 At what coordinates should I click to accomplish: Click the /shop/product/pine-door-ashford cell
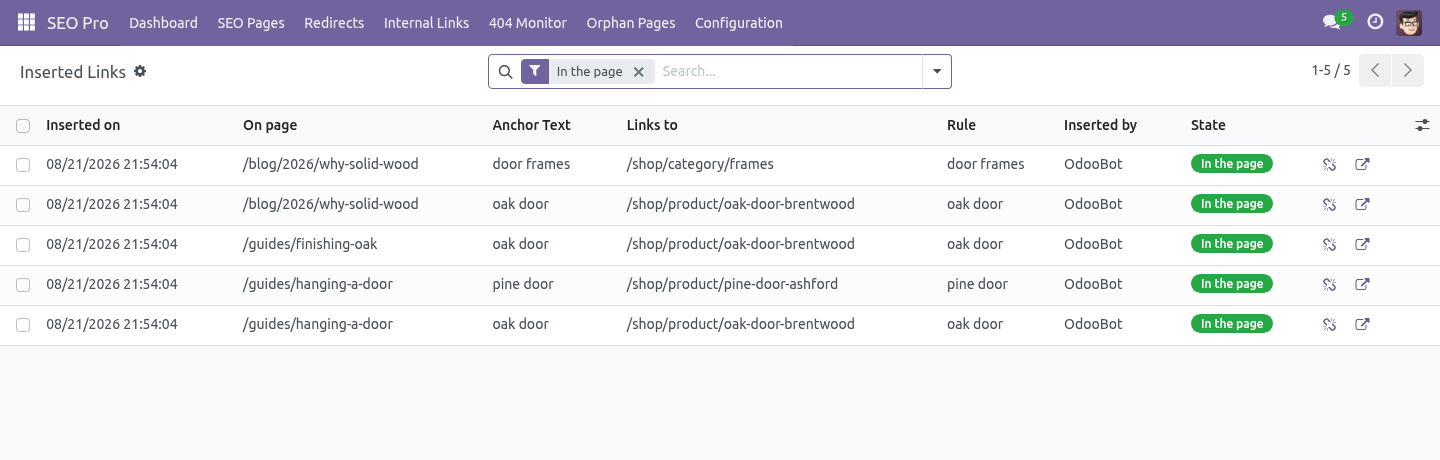click(732, 284)
